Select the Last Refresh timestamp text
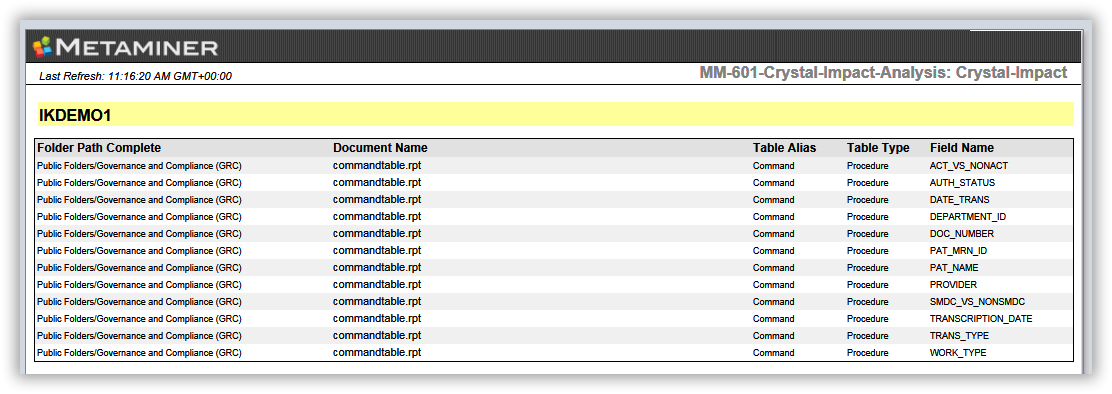The width and height of the screenshot is (1112, 394). [x=135, y=76]
